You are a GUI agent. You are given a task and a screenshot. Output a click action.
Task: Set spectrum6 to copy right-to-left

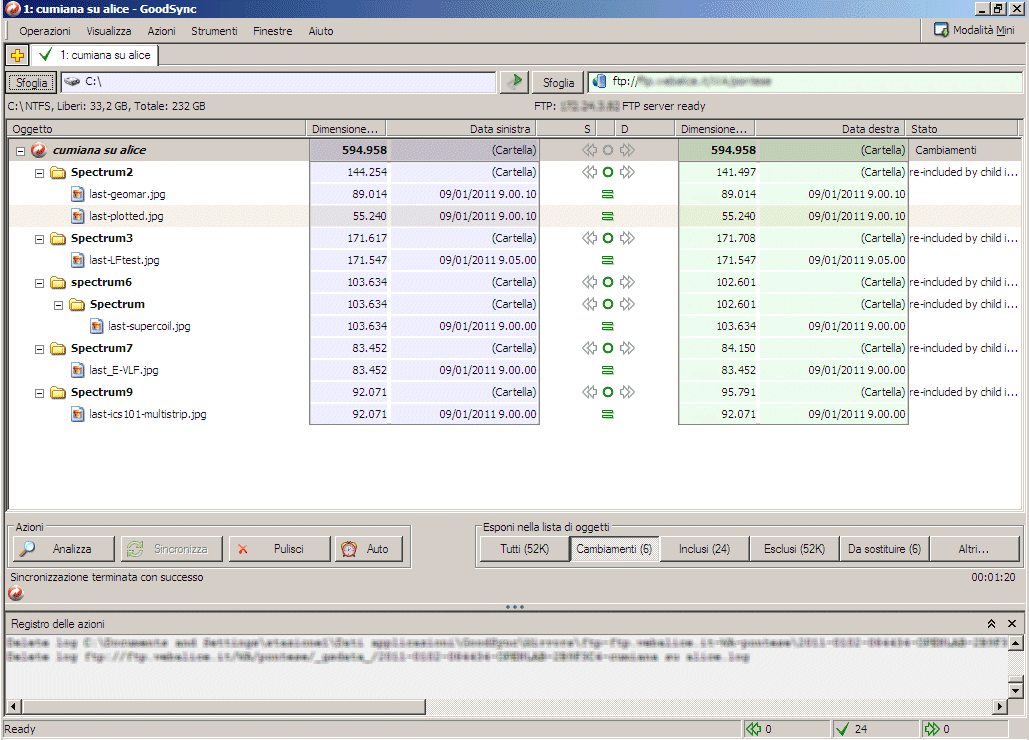point(589,282)
